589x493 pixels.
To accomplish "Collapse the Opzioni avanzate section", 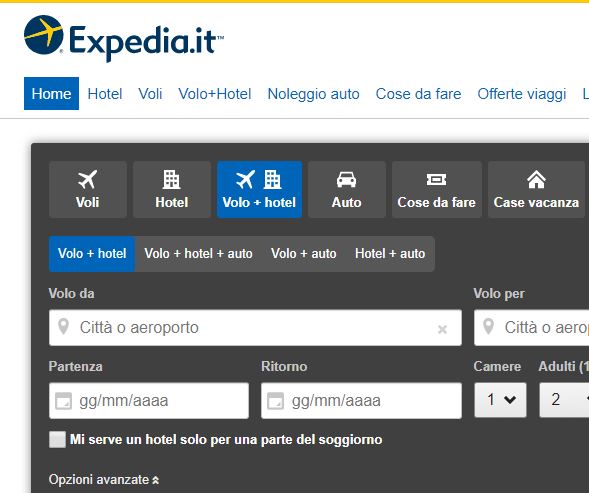I will click(104, 480).
